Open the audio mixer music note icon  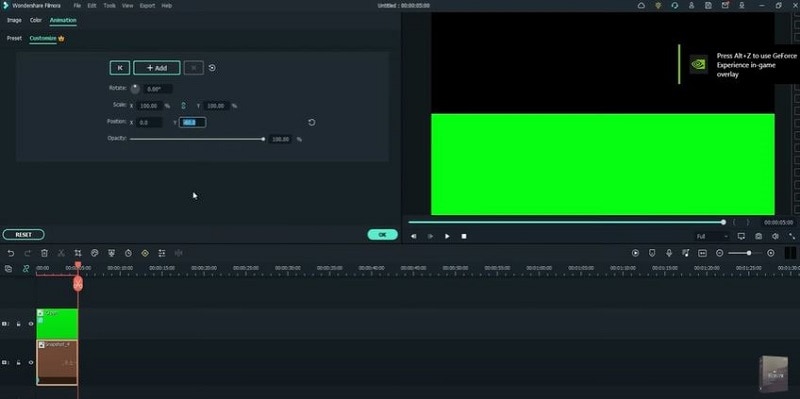point(686,253)
